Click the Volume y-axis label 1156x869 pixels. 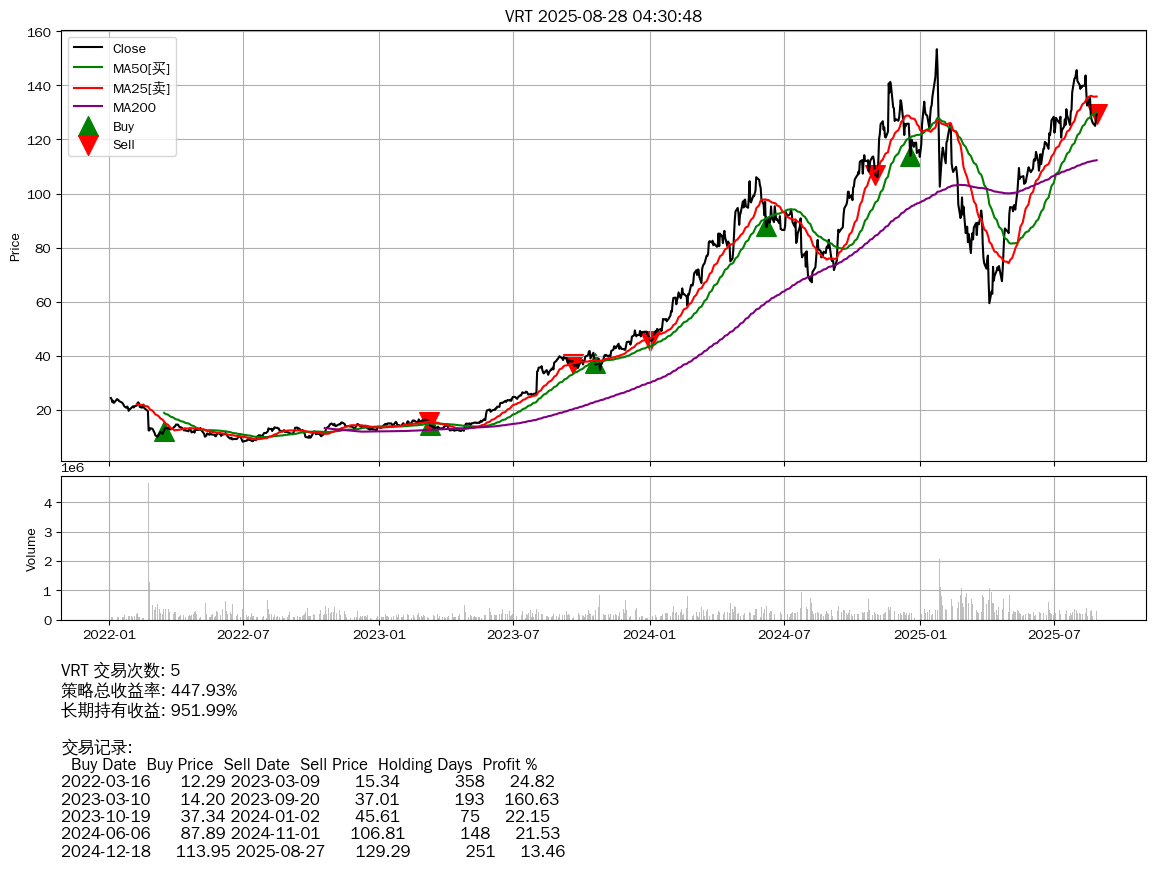click(30, 549)
